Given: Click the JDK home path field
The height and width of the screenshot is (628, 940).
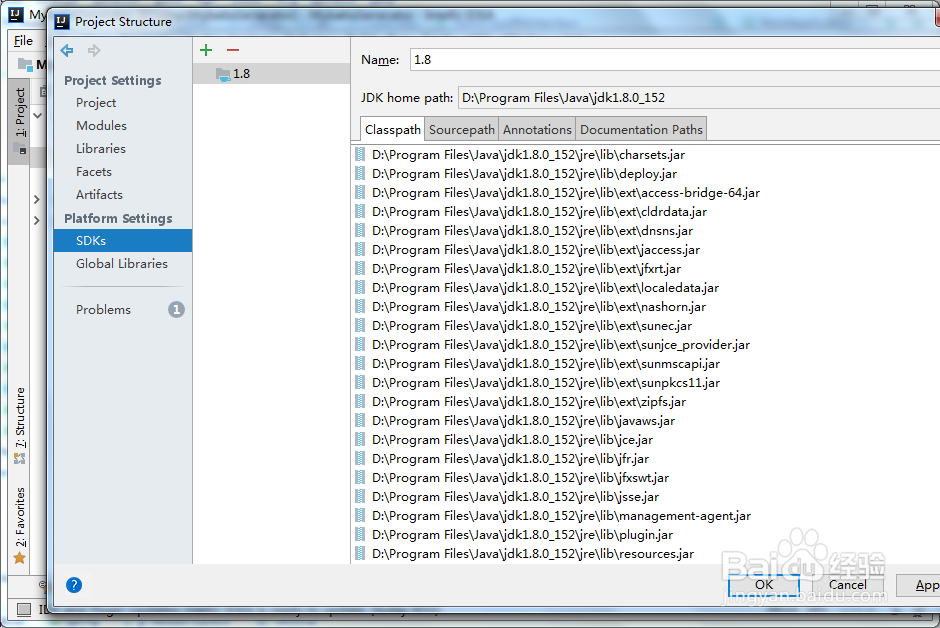Looking at the screenshot, I should [698, 98].
